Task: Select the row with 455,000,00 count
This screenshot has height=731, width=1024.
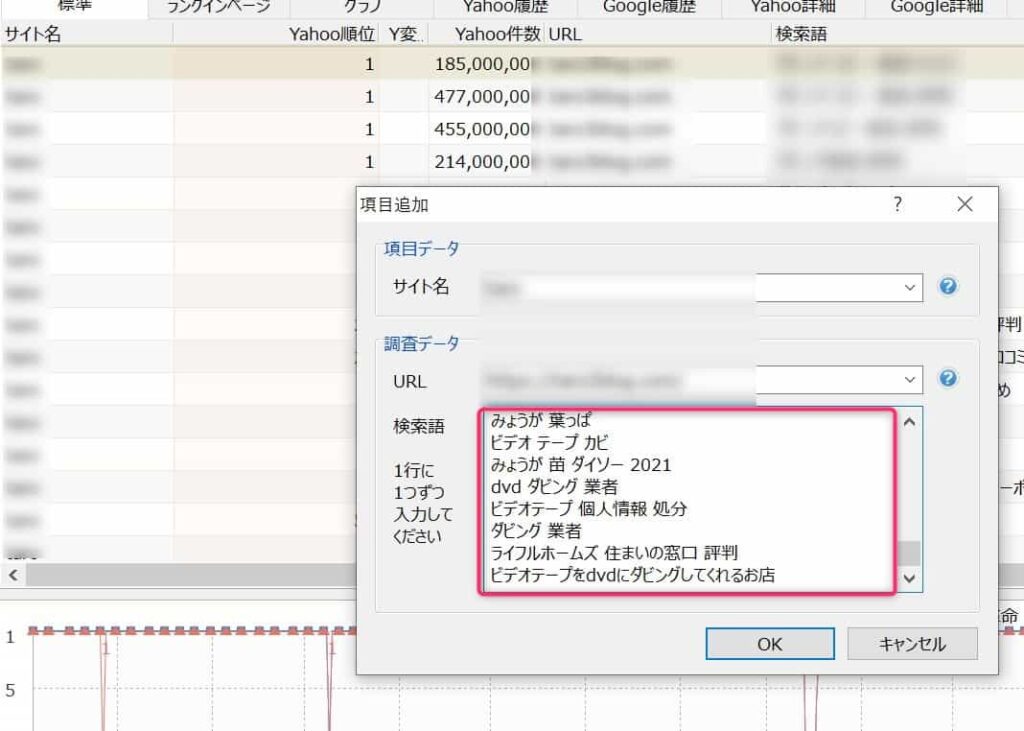Action: pos(512,129)
